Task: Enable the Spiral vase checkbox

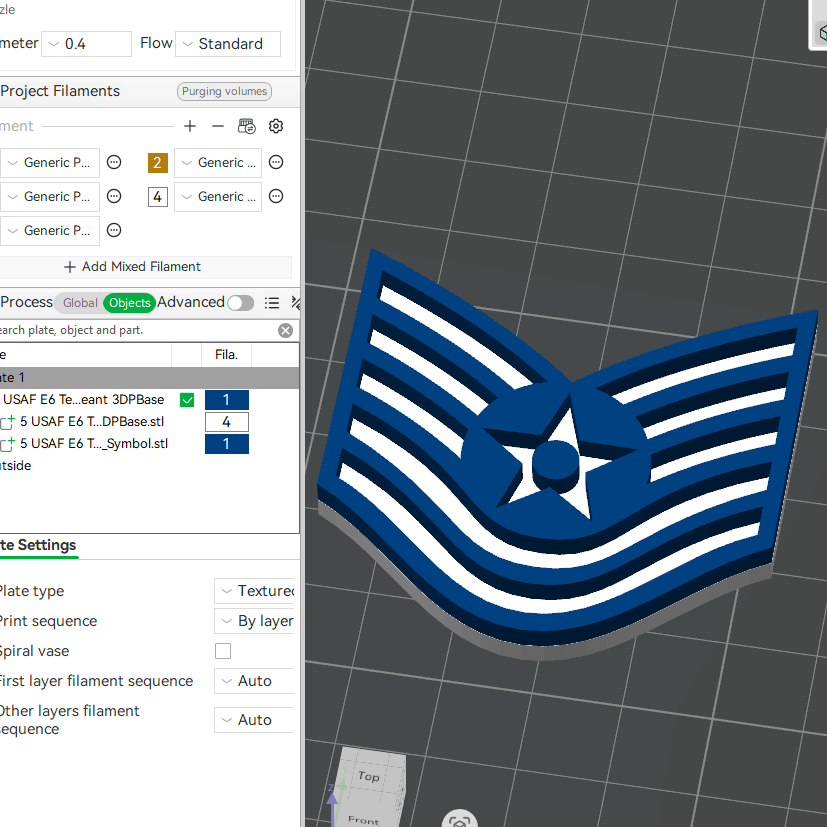Action: [x=223, y=651]
